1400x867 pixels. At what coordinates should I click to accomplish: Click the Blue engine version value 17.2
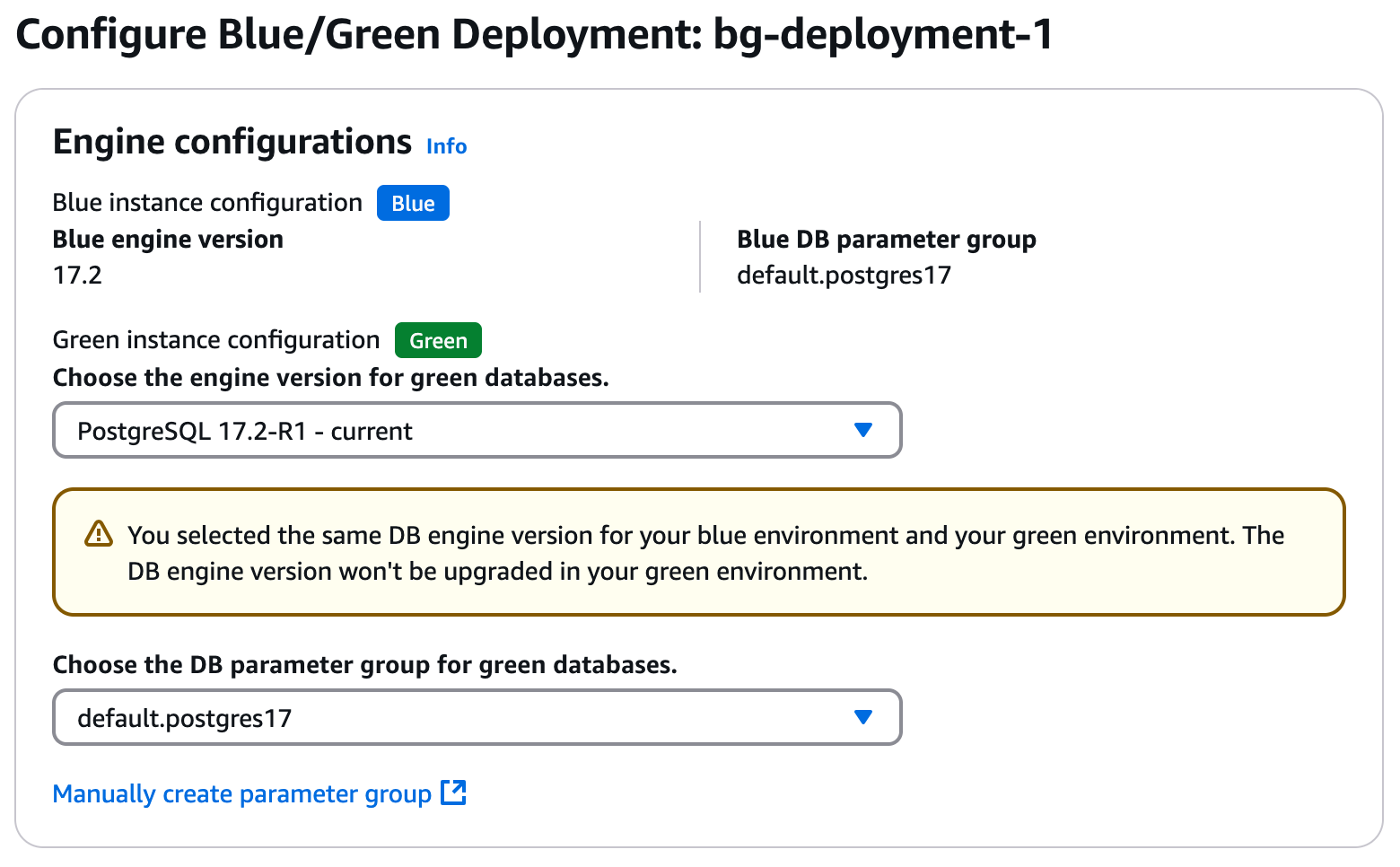[x=76, y=275]
